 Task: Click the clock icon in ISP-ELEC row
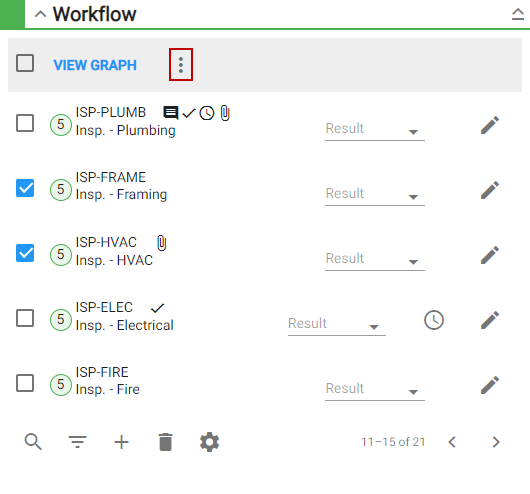(434, 320)
